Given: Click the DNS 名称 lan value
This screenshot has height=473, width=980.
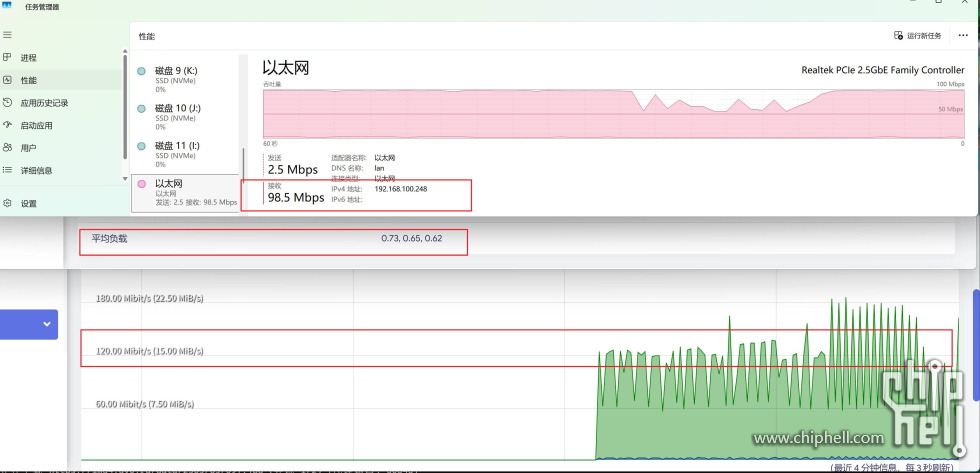Looking at the screenshot, I should pos(379,168).
